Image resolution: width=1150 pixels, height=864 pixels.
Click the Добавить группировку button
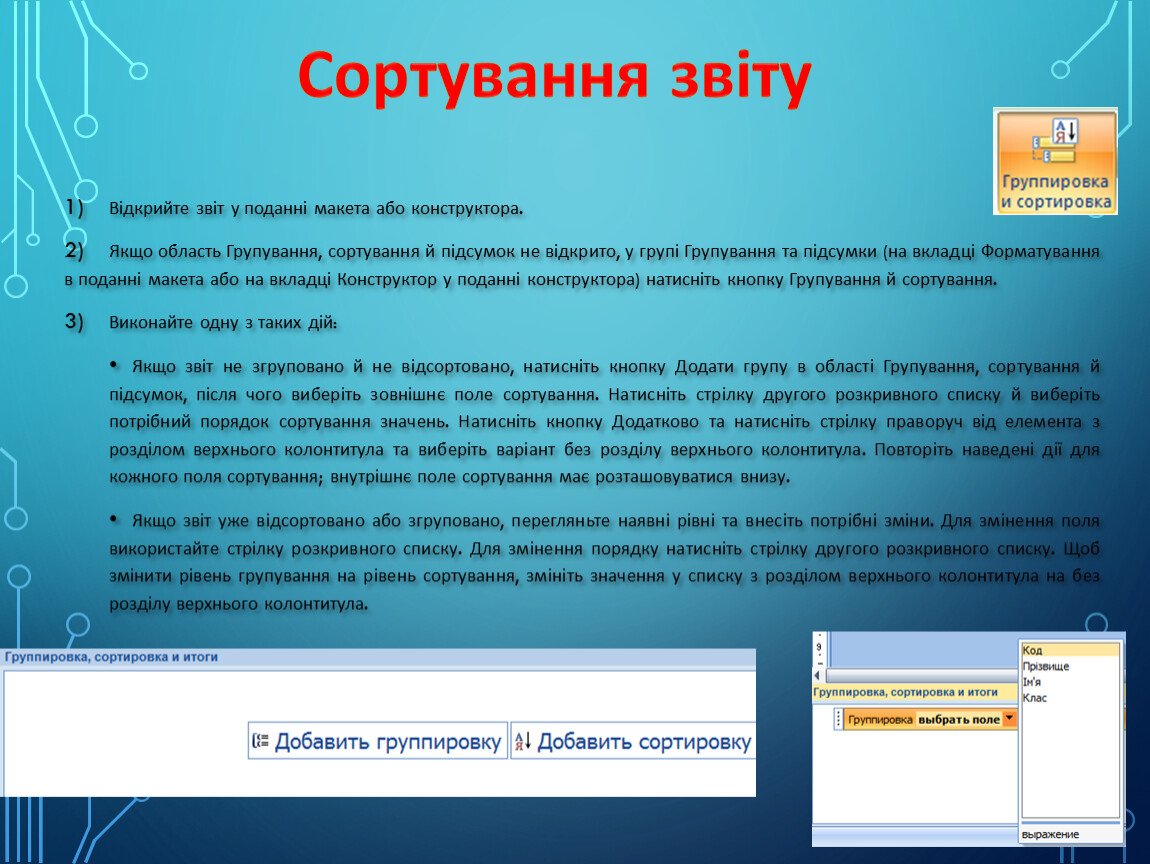tap(378, 742)
